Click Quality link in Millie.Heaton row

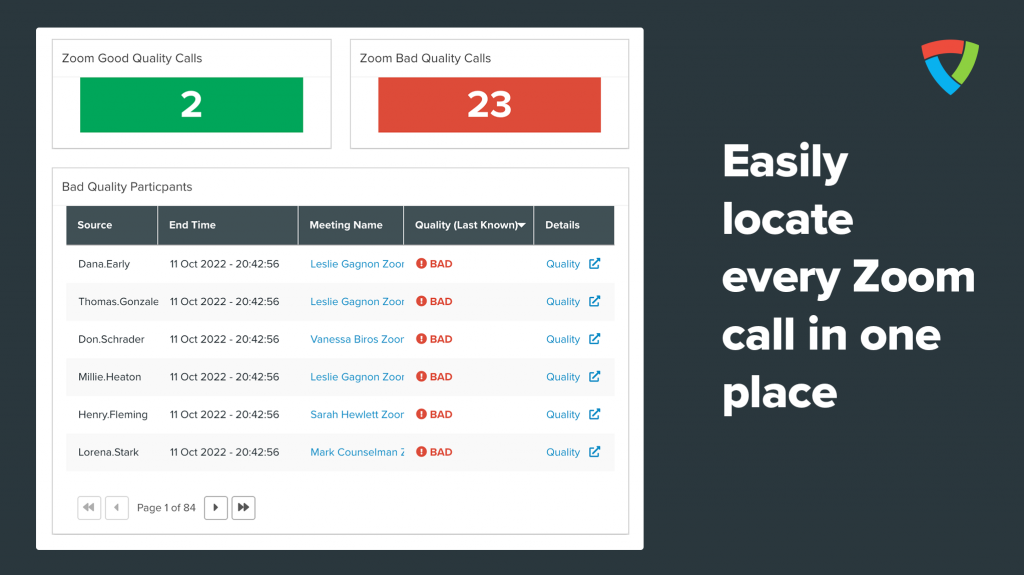[563, 377]
